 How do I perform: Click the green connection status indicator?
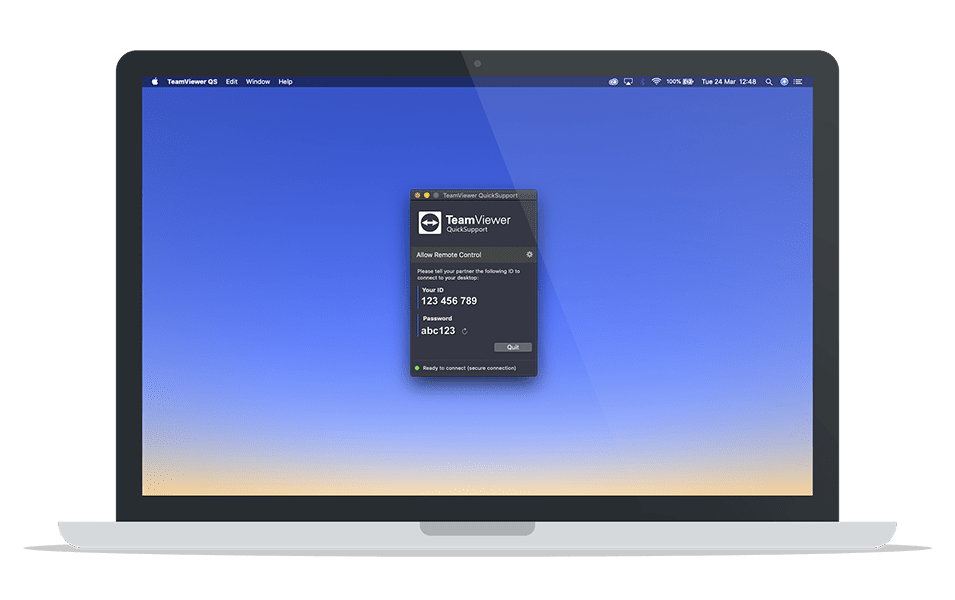[x=417, y=368]
